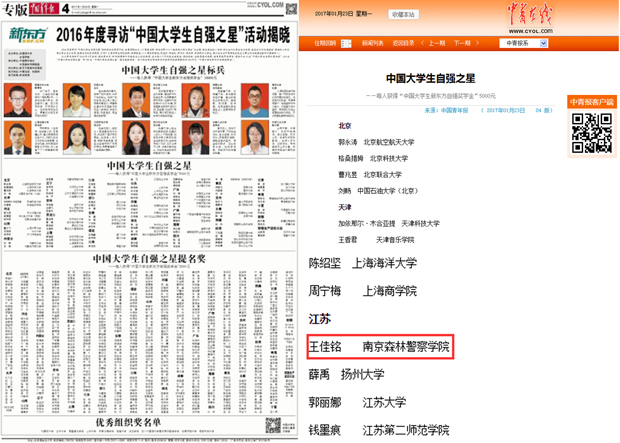Image resolution: width=620 pixels, height=443 pixels.
Task: Click the 中青报客户端 orange label
Action: tap(591, 102)
